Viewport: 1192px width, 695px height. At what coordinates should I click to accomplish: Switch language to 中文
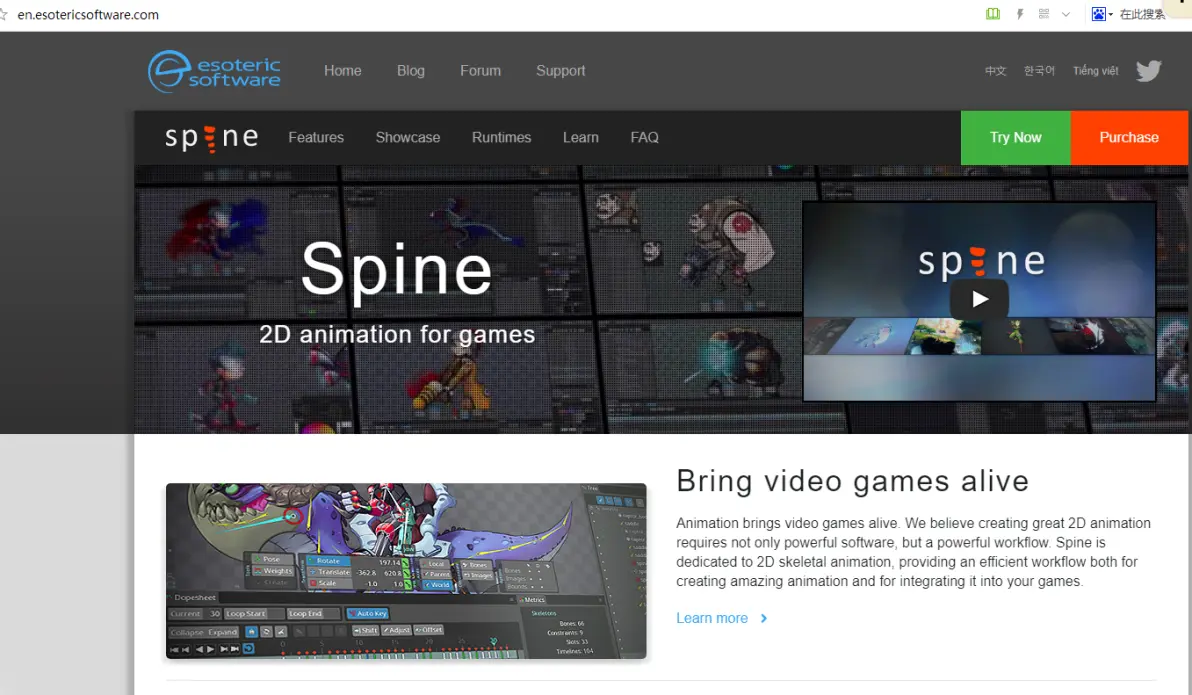995,71
